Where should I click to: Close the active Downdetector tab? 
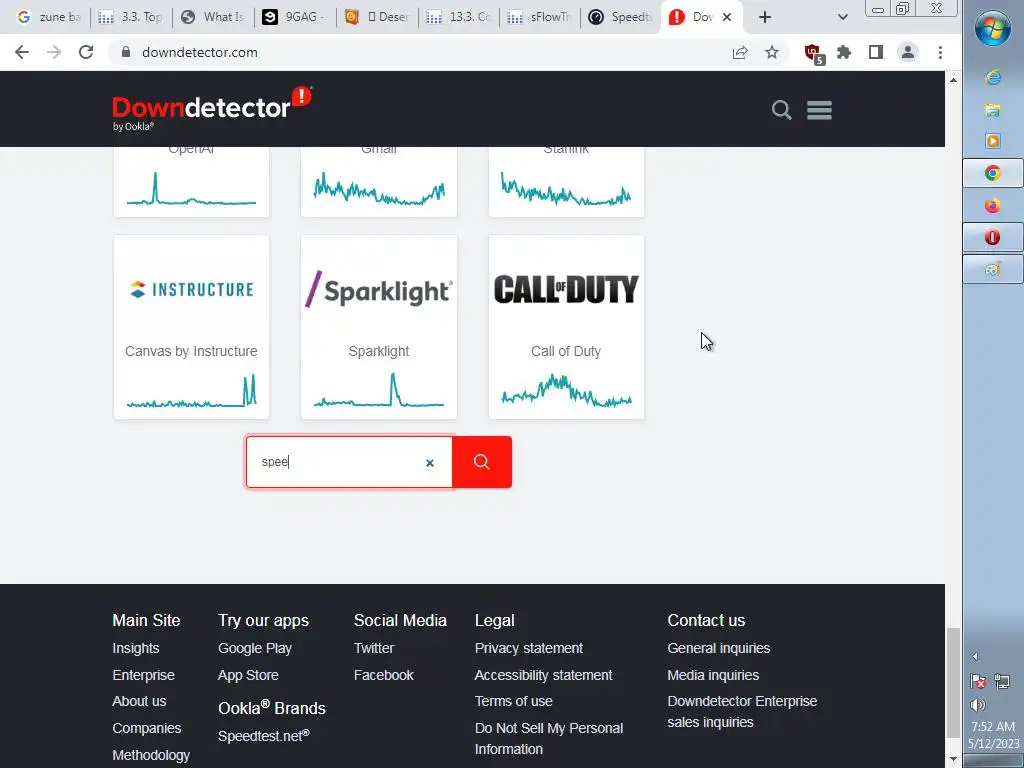click(x=727, y=17)
